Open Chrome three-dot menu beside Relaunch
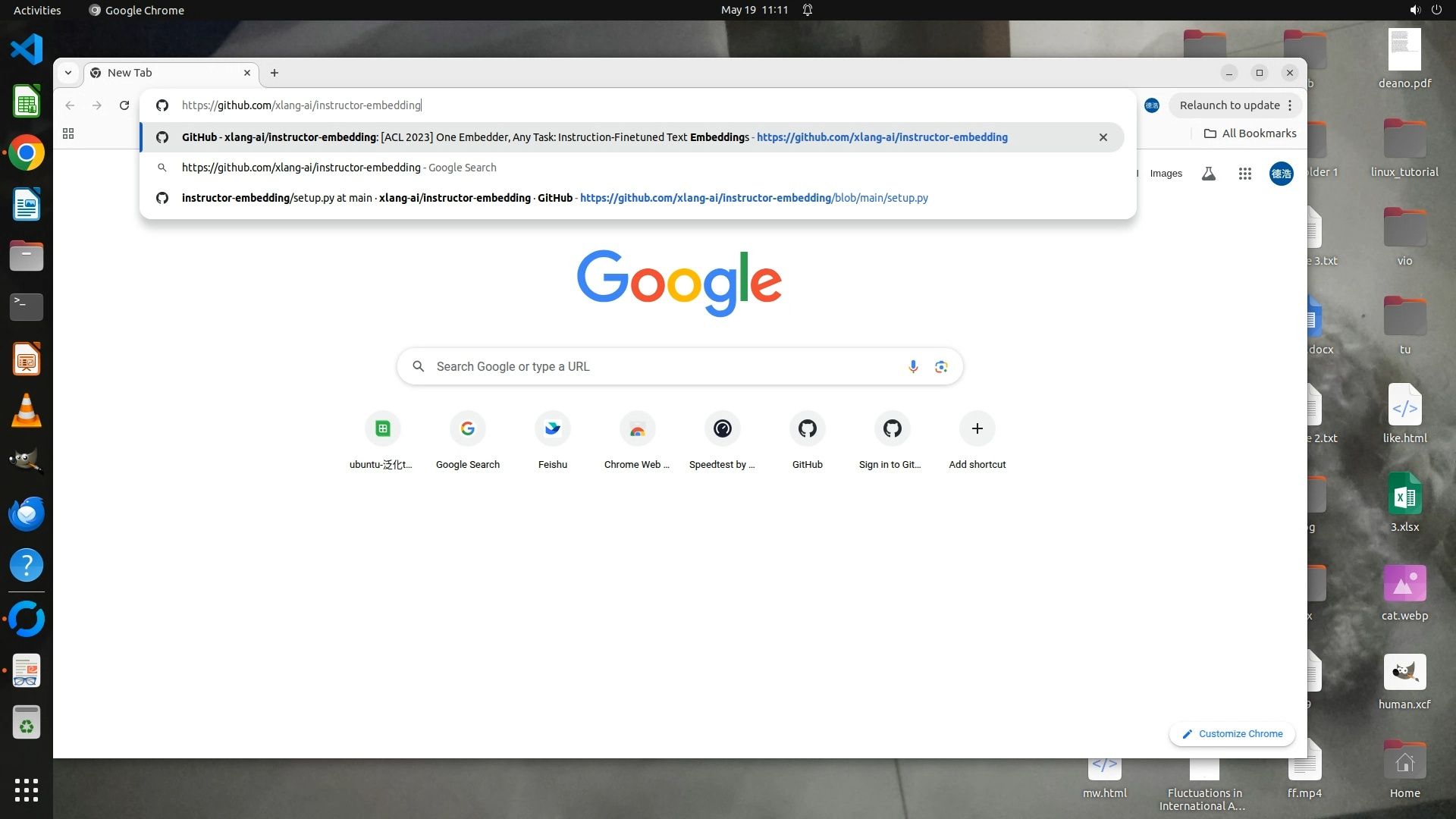This screenshot has width=1456, height=819. click(1290, 105)
